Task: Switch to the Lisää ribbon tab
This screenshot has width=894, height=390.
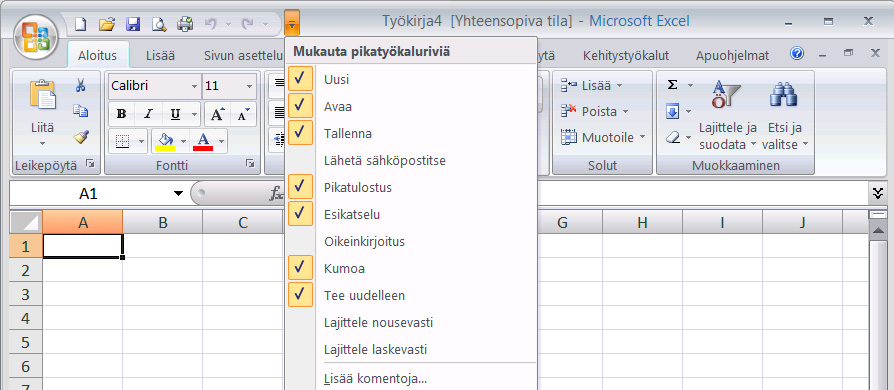Action: point(160,56)
